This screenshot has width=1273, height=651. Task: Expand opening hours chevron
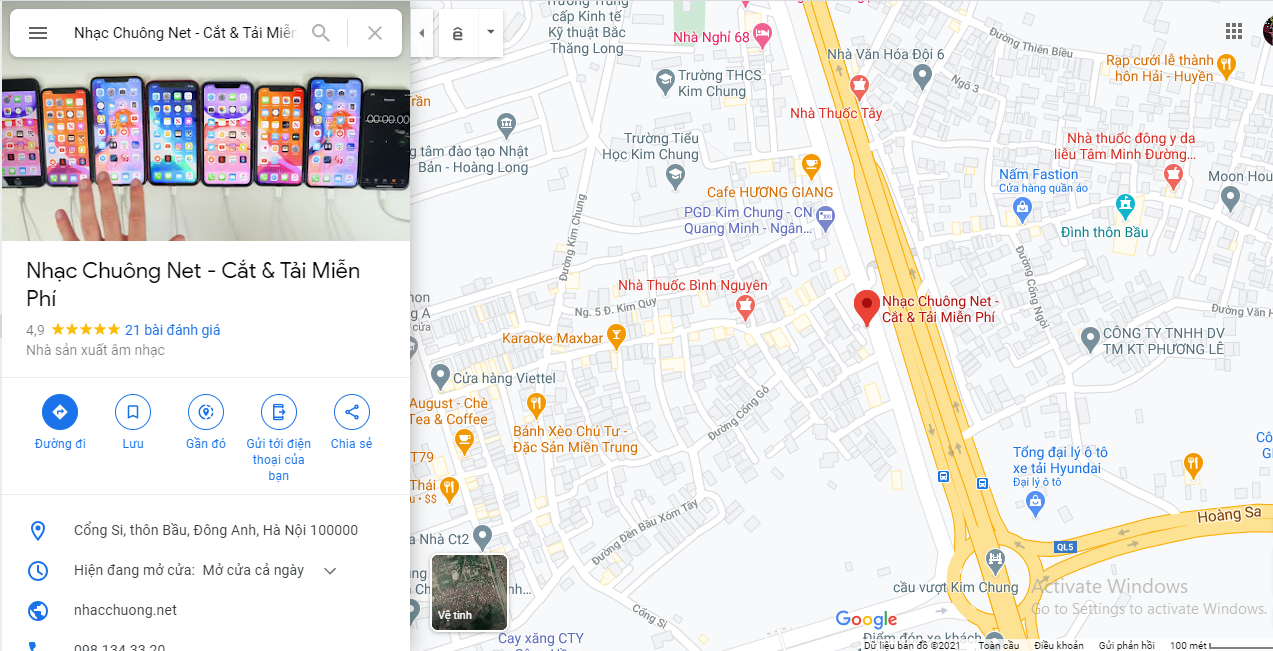tap(330, 571)
